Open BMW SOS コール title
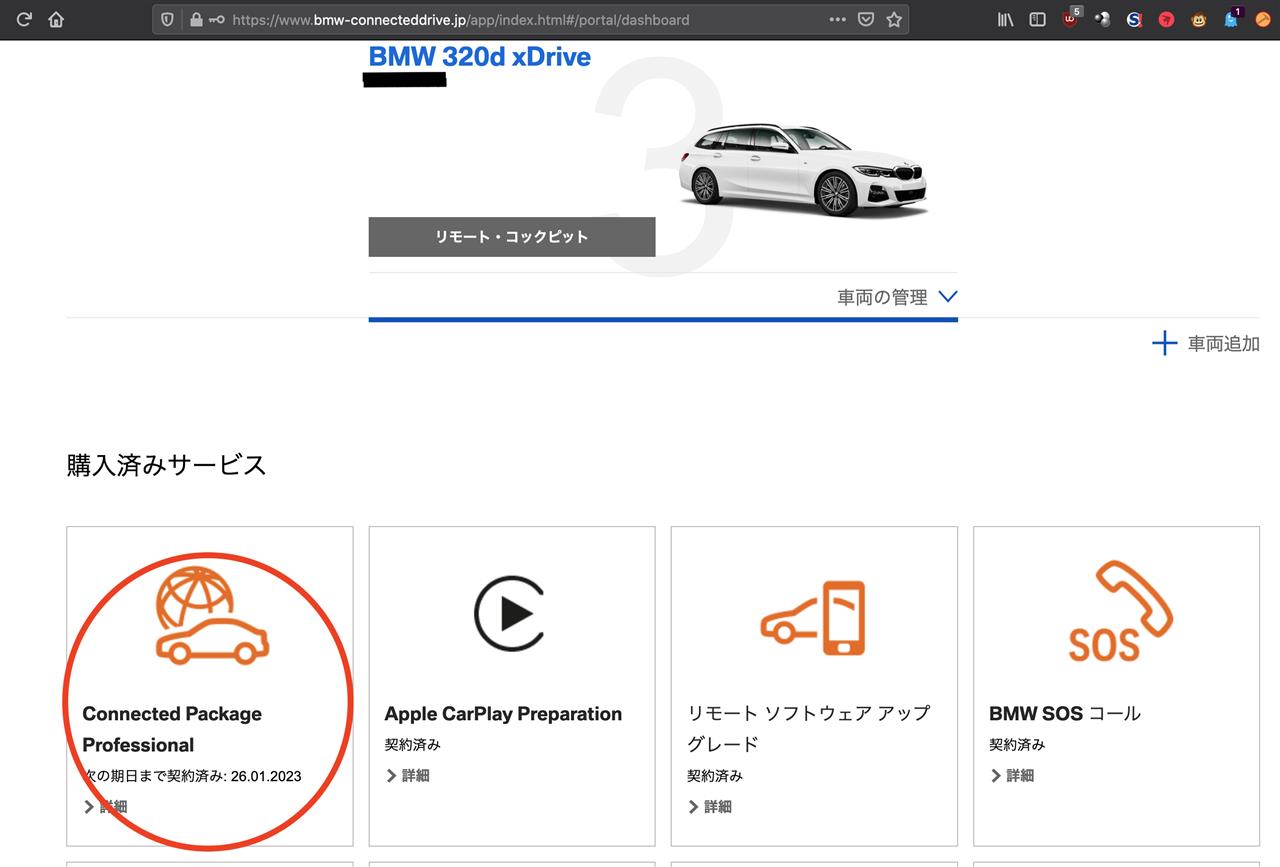 (1064, 714)
